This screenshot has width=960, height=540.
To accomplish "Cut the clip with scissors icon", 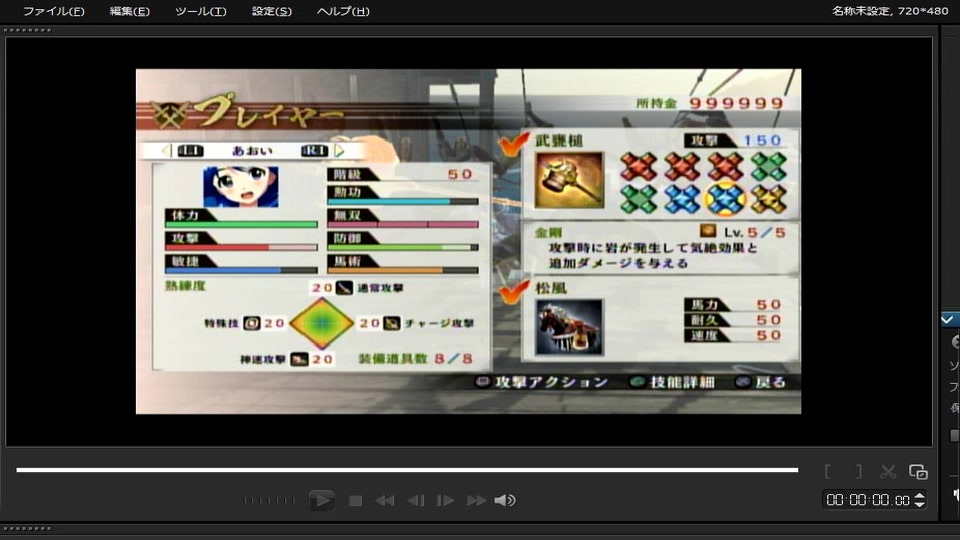I will click(888, 471).
